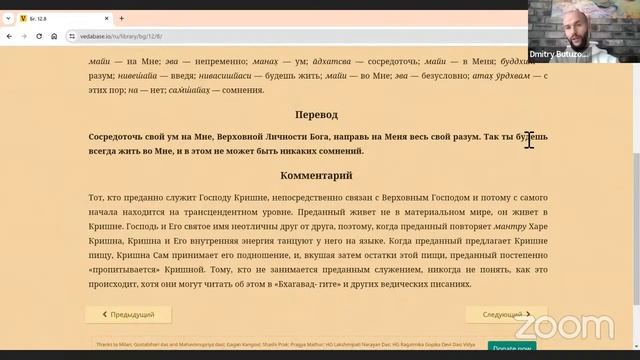Click the Перевод heading
Screen dimensions: 640x360
[316, 115]
